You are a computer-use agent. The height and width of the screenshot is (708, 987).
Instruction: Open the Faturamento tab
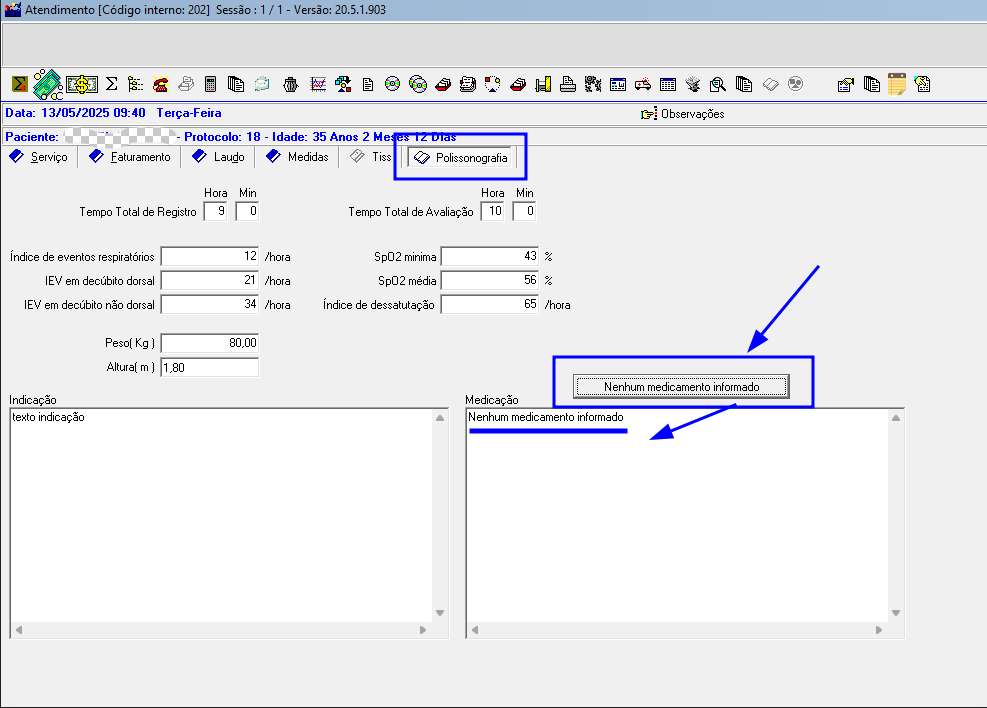coord(130,157)
